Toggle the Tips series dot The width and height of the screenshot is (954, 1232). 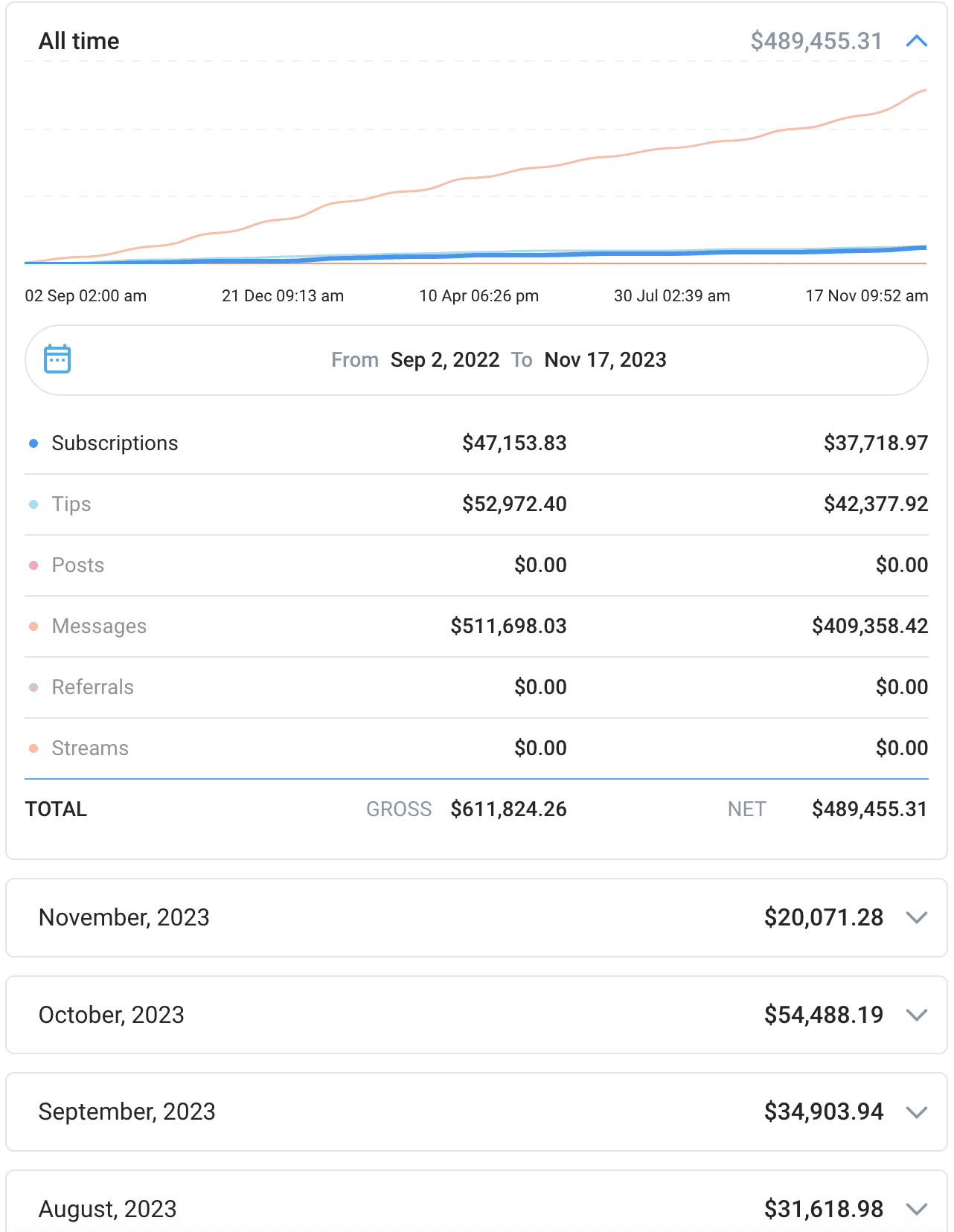(x=33, y=504)
